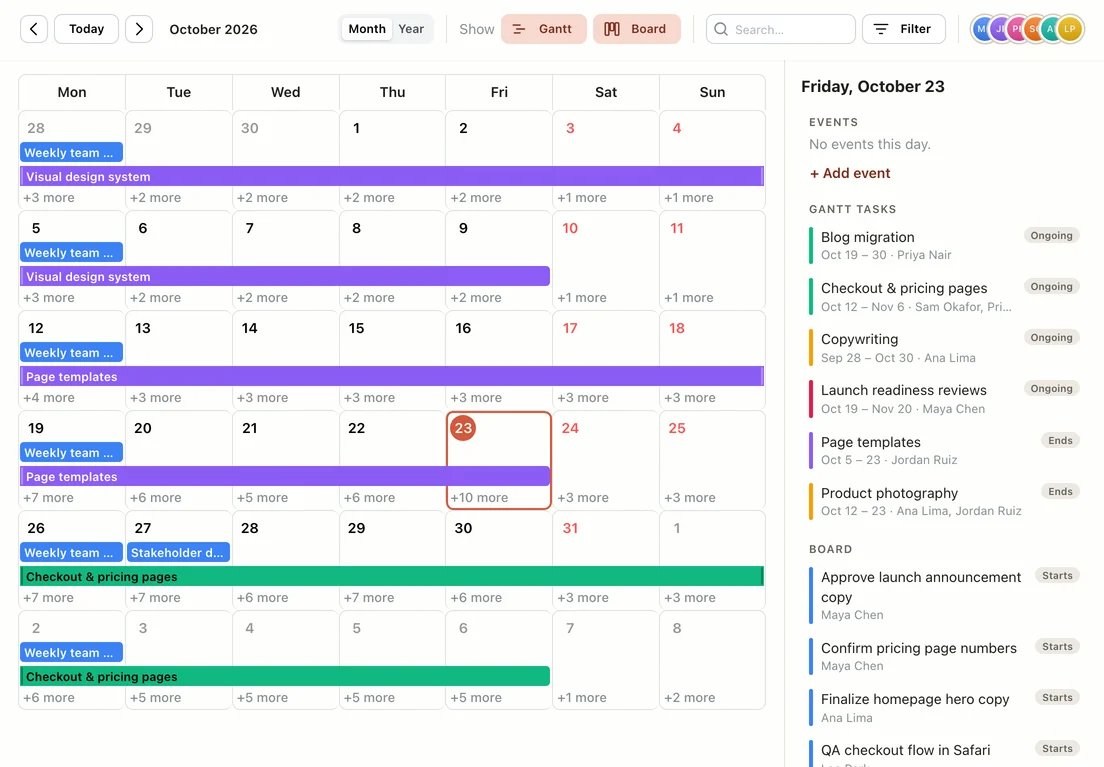Open the Product photography task

pos(944,501)
